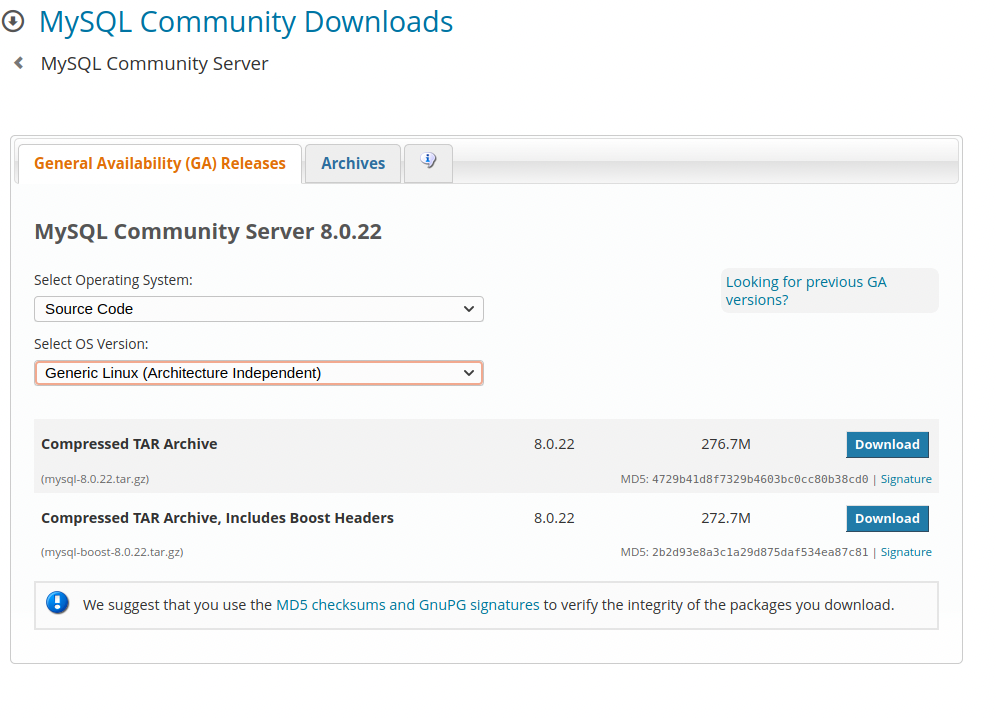
Task: Open the Select OS Version dropdown
Action: click(259, 373)
